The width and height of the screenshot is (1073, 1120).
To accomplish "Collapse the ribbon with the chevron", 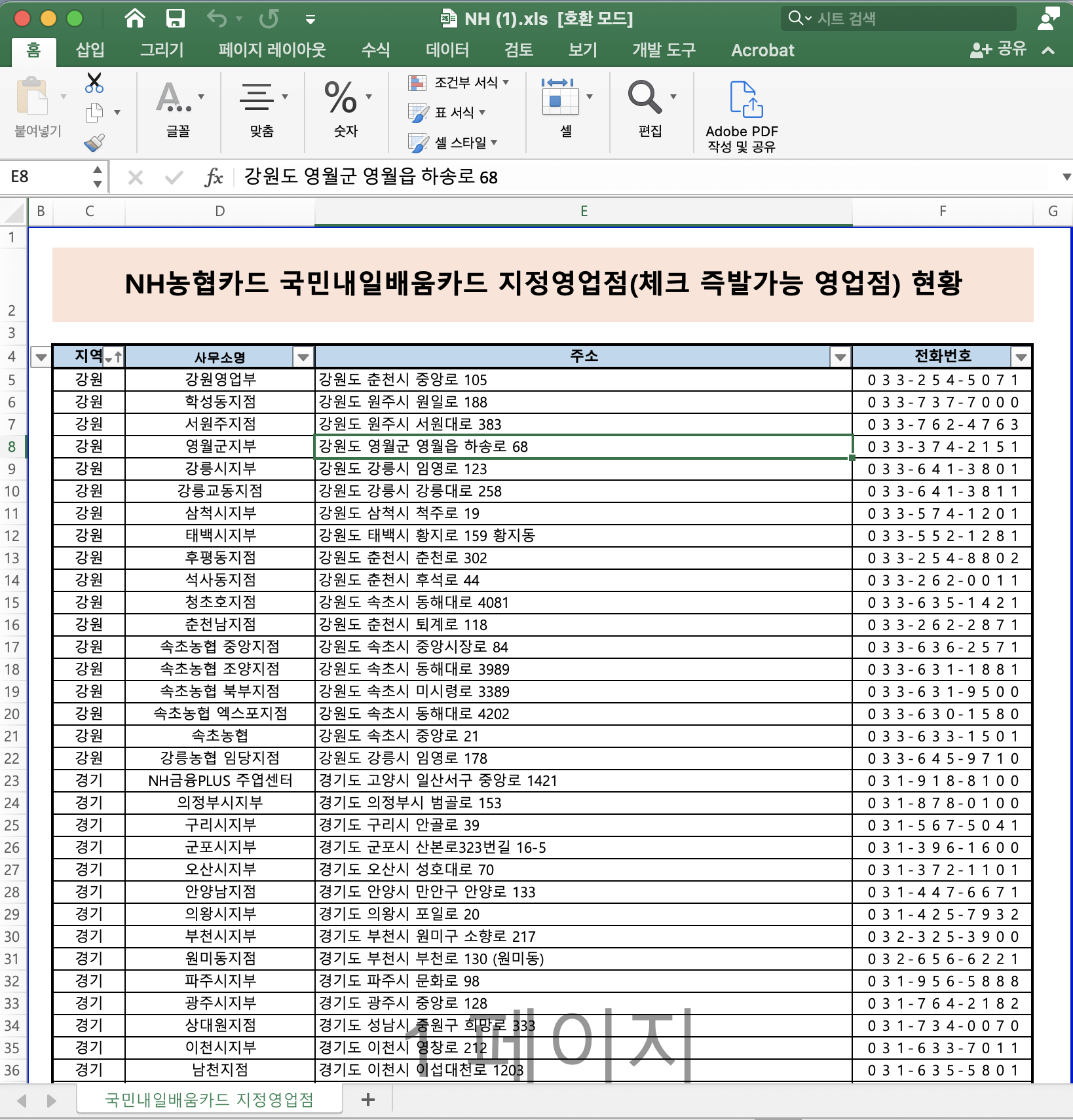I will pos(1048,50).
